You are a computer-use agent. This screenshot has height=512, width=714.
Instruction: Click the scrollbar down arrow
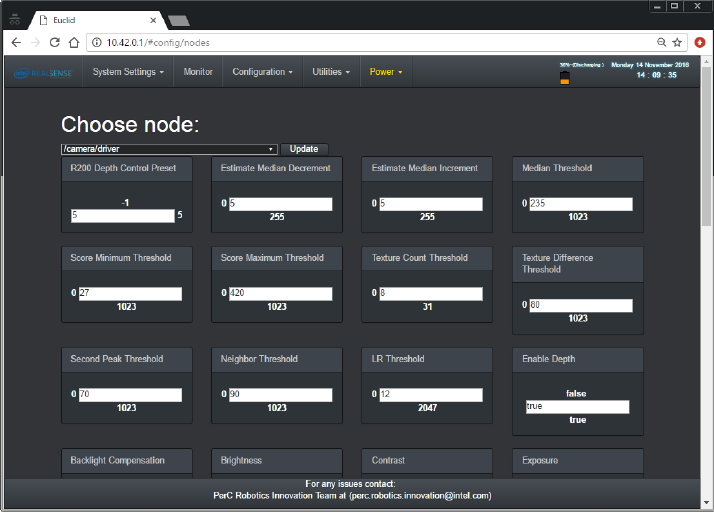pyautogui.click(x=706, y=502)
